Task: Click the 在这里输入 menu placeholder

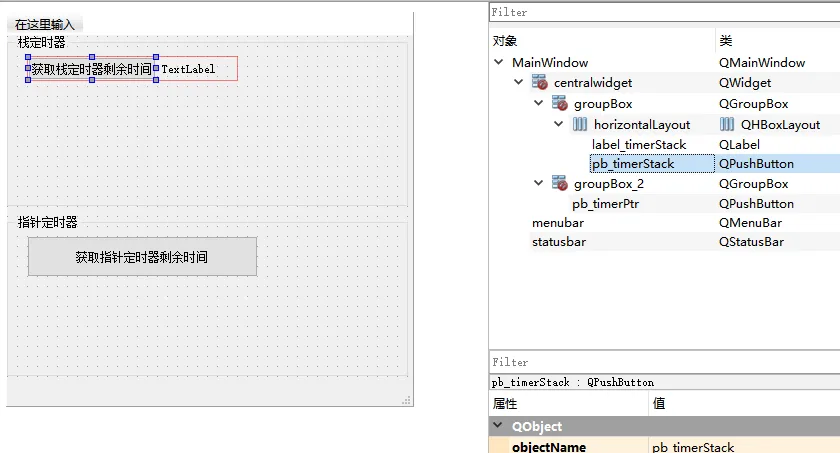Action: tap(45, 24)
